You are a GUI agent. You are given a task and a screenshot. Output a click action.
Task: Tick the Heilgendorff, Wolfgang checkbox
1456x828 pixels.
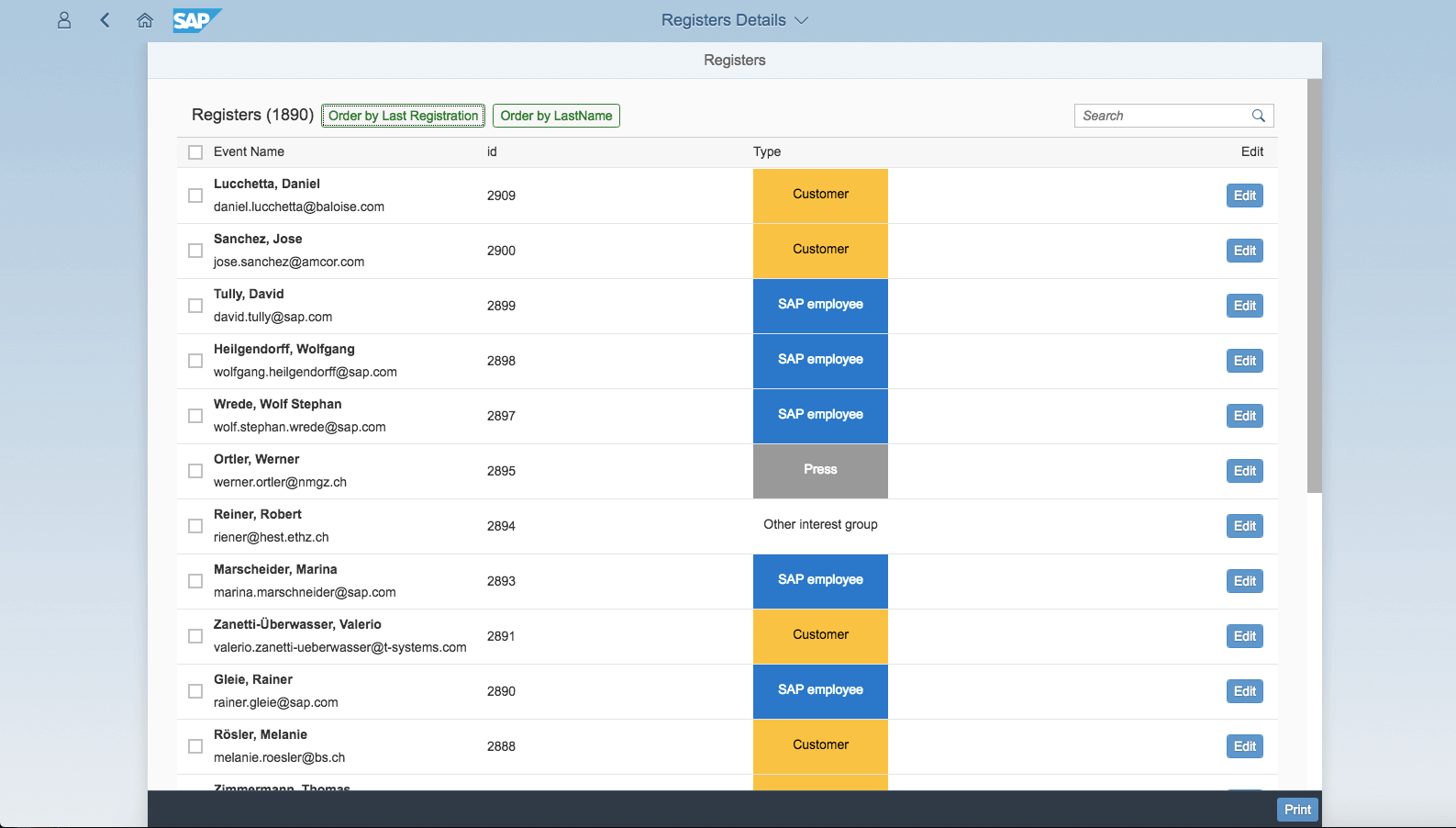click(x=195, y=361)
